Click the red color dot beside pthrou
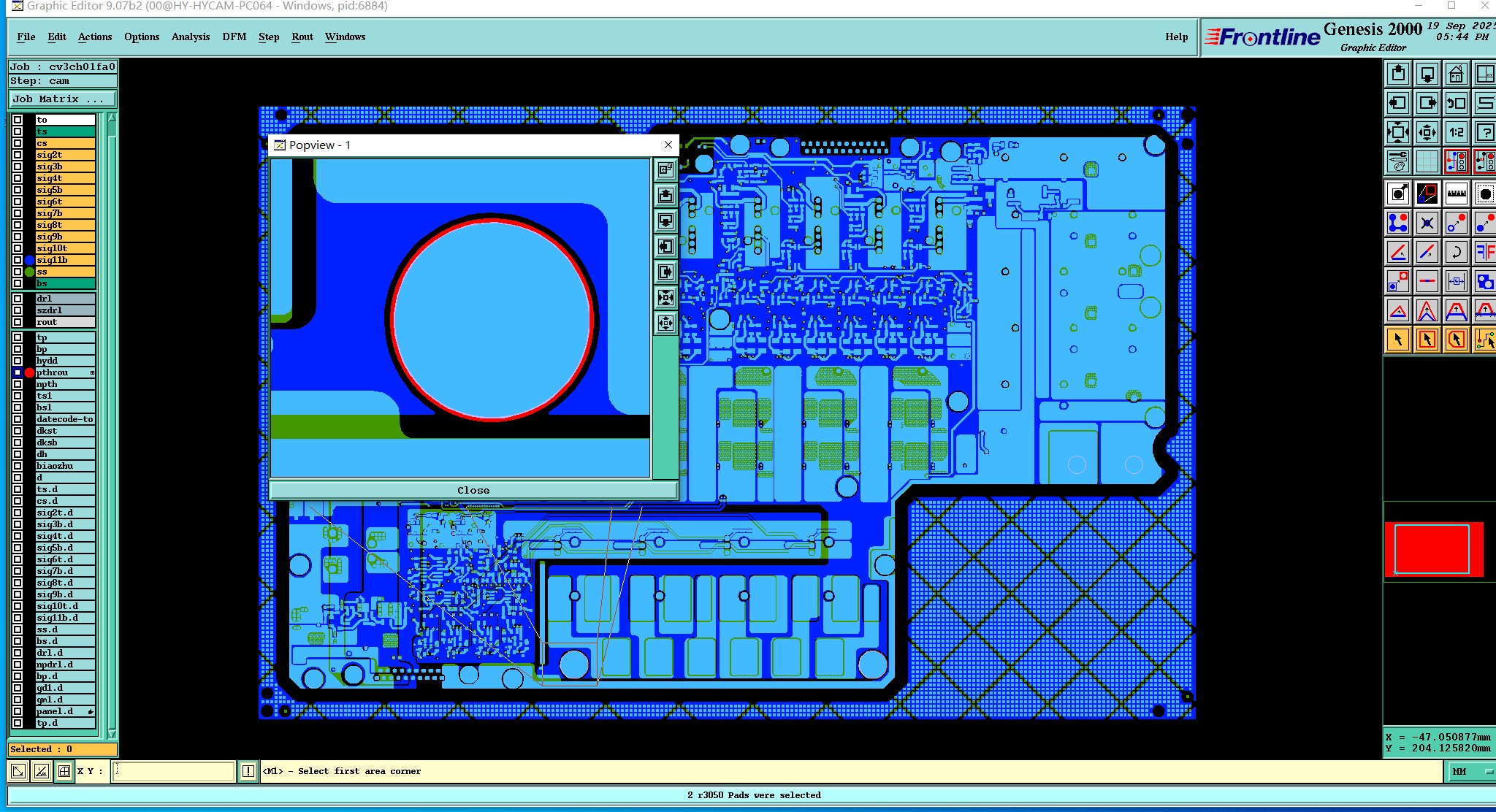This screenshot has width=1496, height=812. tap(29, 372)
